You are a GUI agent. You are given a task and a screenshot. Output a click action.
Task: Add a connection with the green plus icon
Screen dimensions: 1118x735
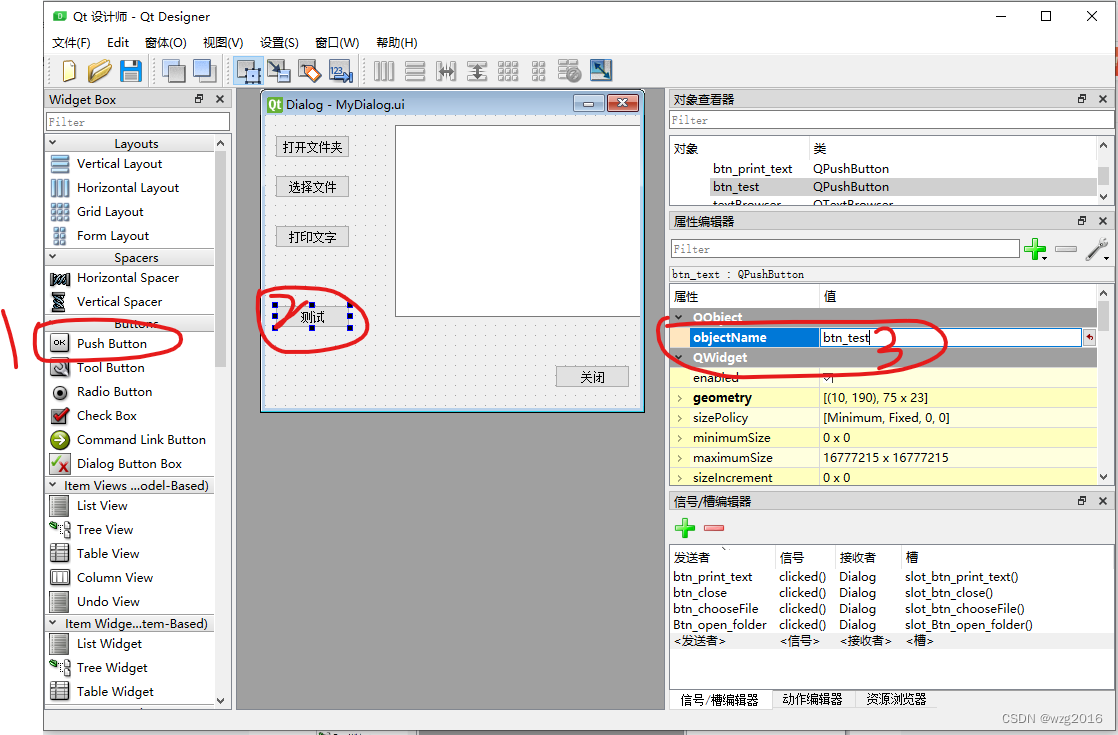[x=685, y=527]
